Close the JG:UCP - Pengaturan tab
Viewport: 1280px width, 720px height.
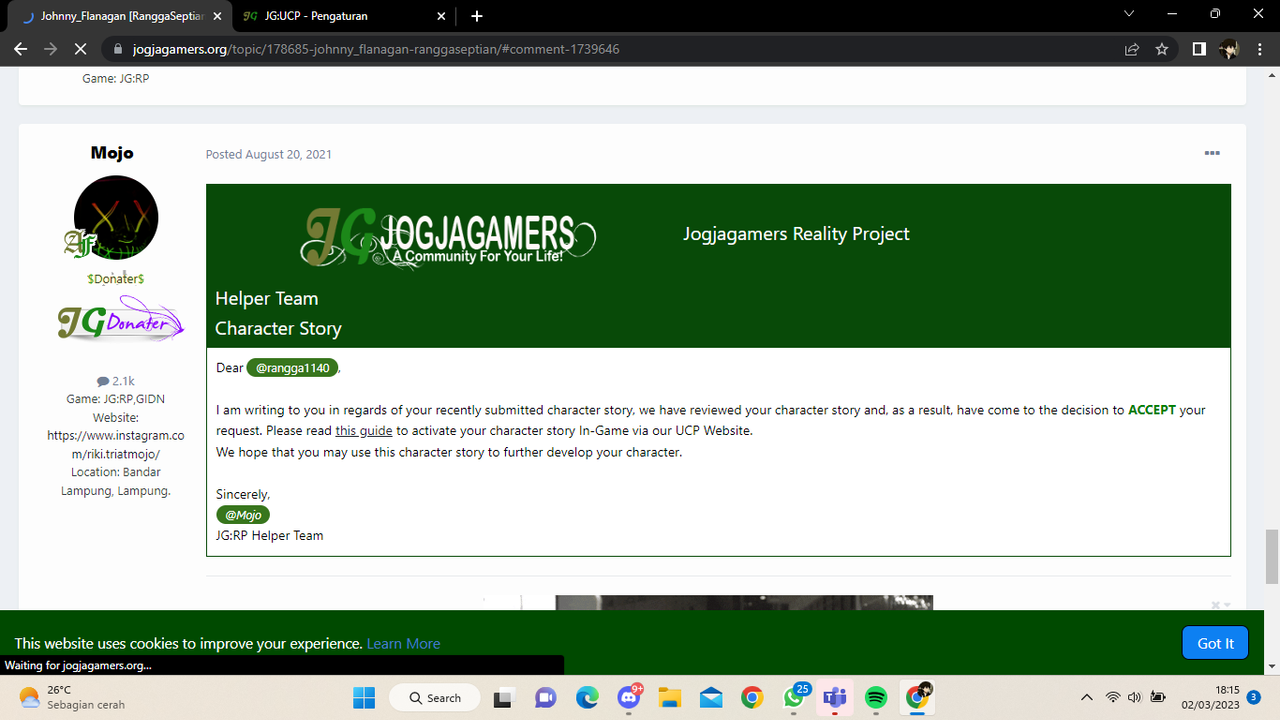pos(442,16)
